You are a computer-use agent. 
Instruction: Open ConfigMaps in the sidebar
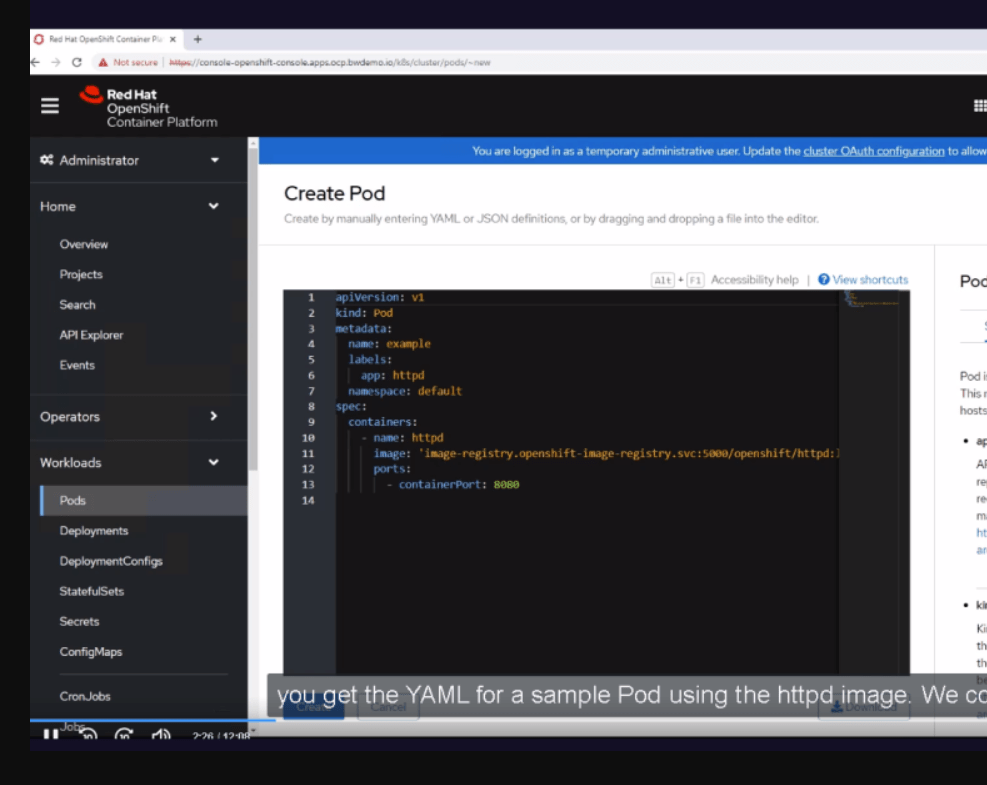(x=91, y=652)
